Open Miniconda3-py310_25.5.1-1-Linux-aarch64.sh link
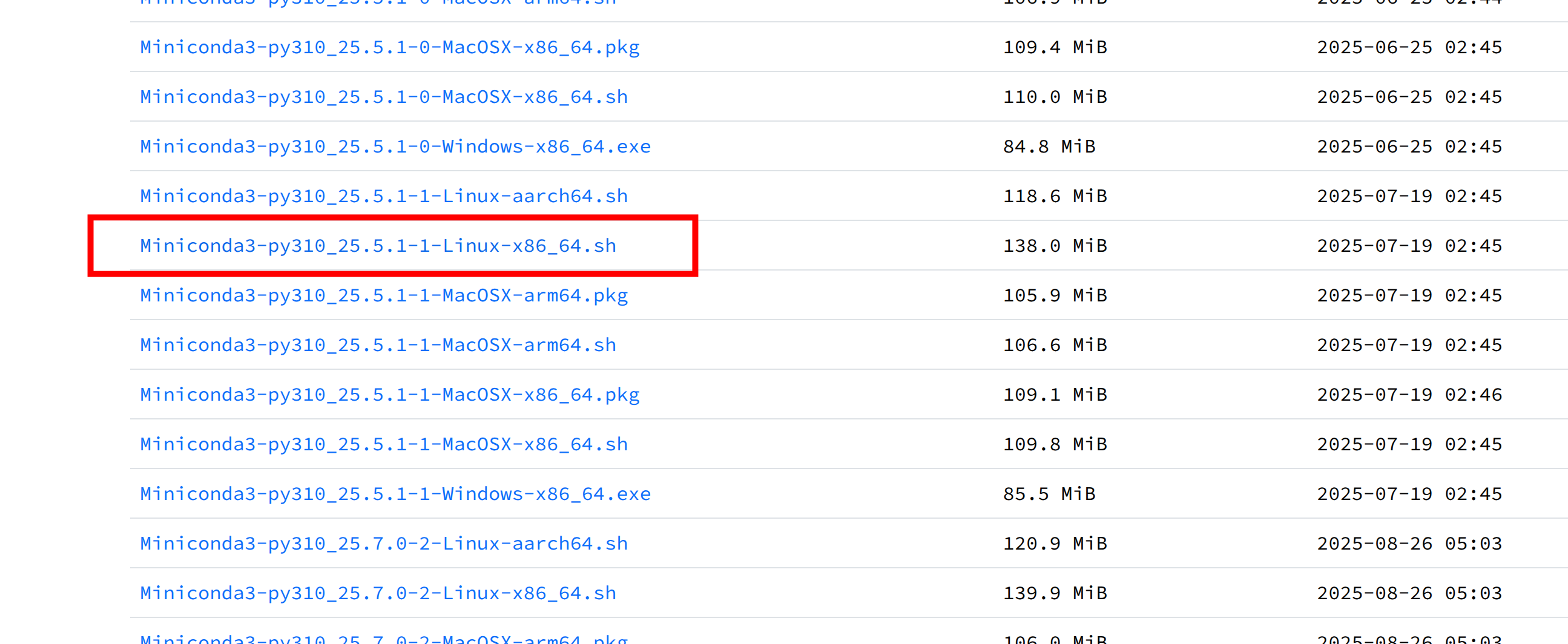This screenshot has height=644, width=1568. click(384, 196)
